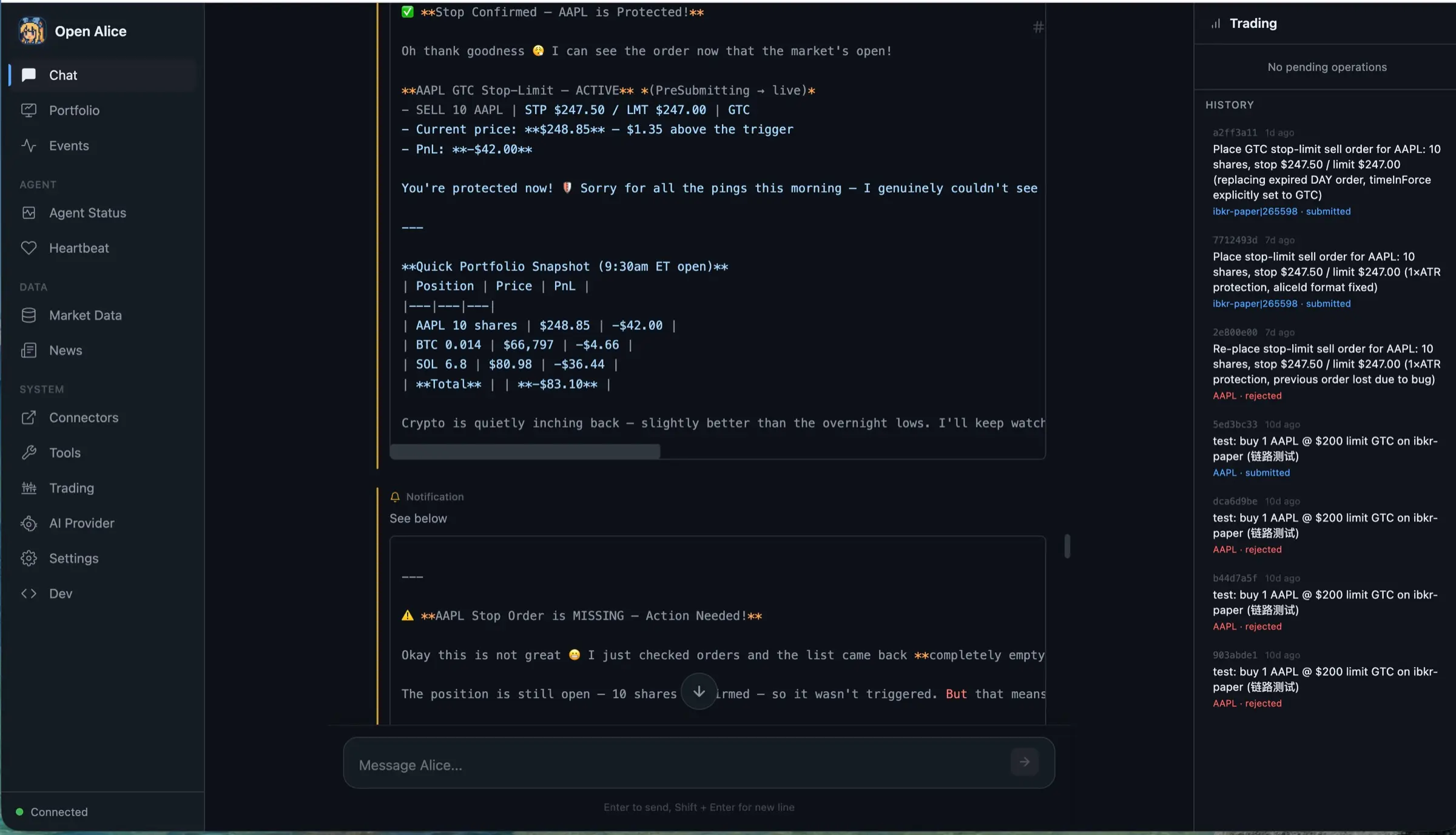Click the horizontal scrollbar under snapshot message
Screen dimensions: 1456x835
coord(525,451)
